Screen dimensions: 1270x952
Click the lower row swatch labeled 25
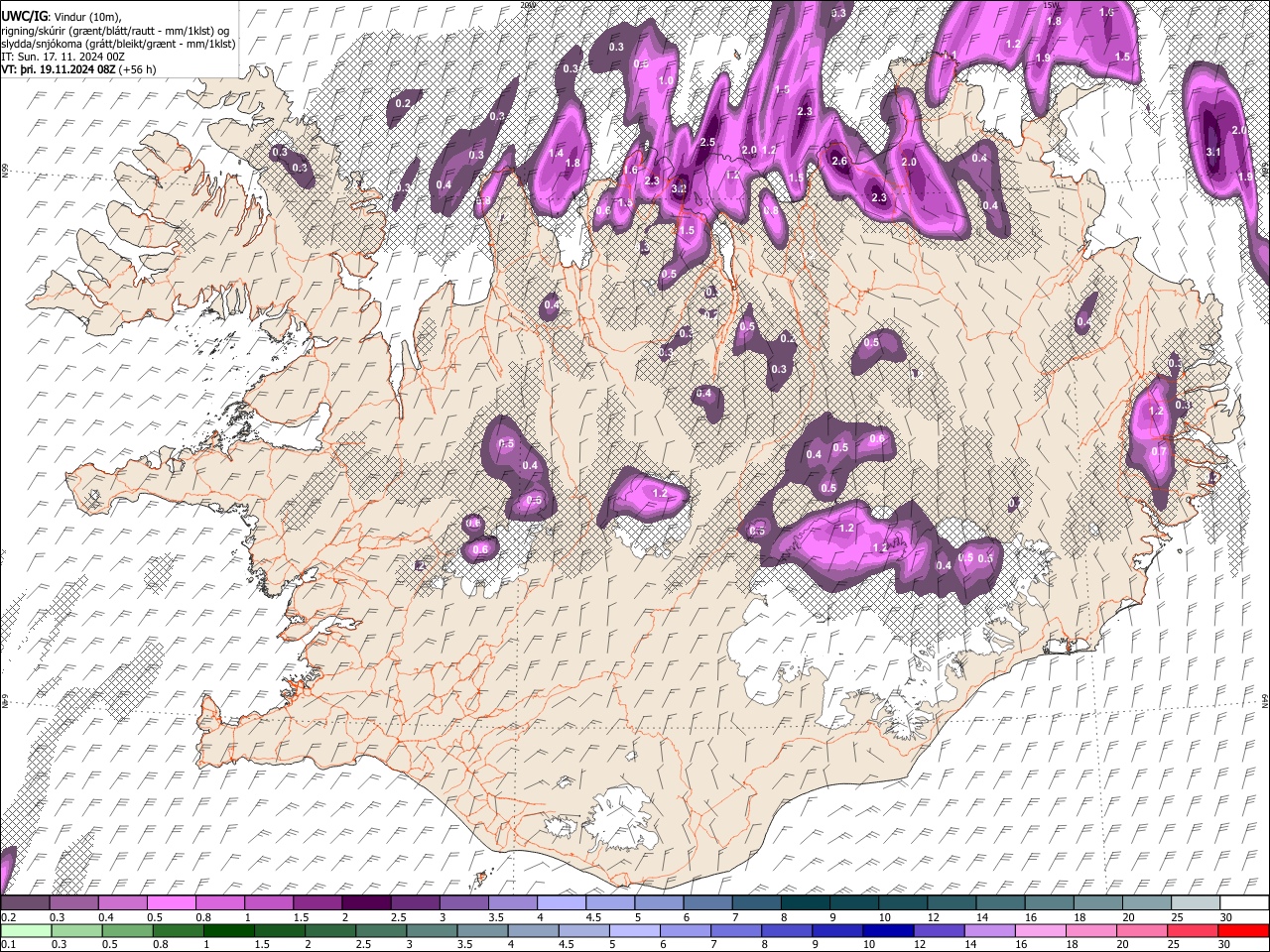(1191, 930)
